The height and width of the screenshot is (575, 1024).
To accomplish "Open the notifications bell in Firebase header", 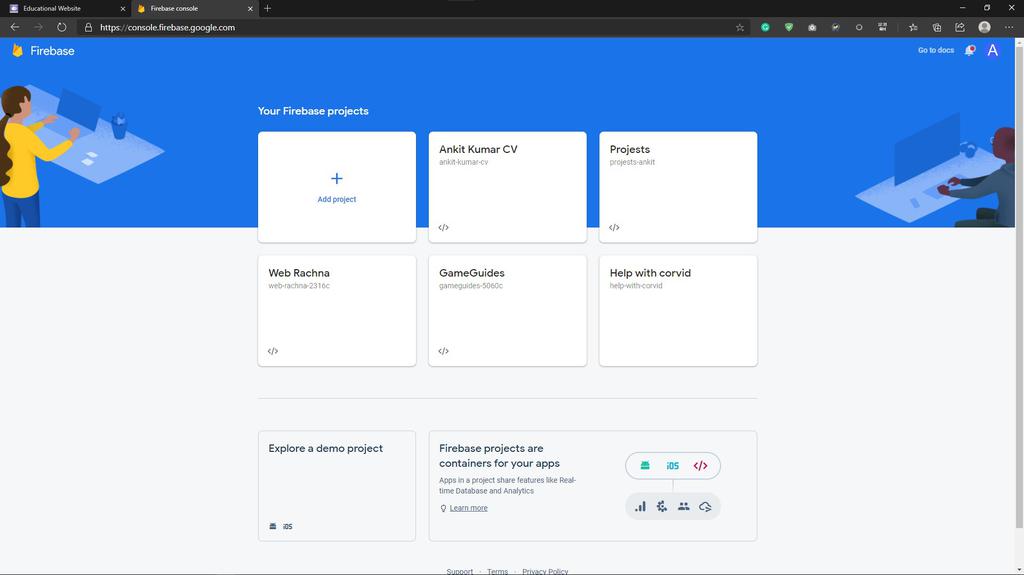I will (970, 50).
